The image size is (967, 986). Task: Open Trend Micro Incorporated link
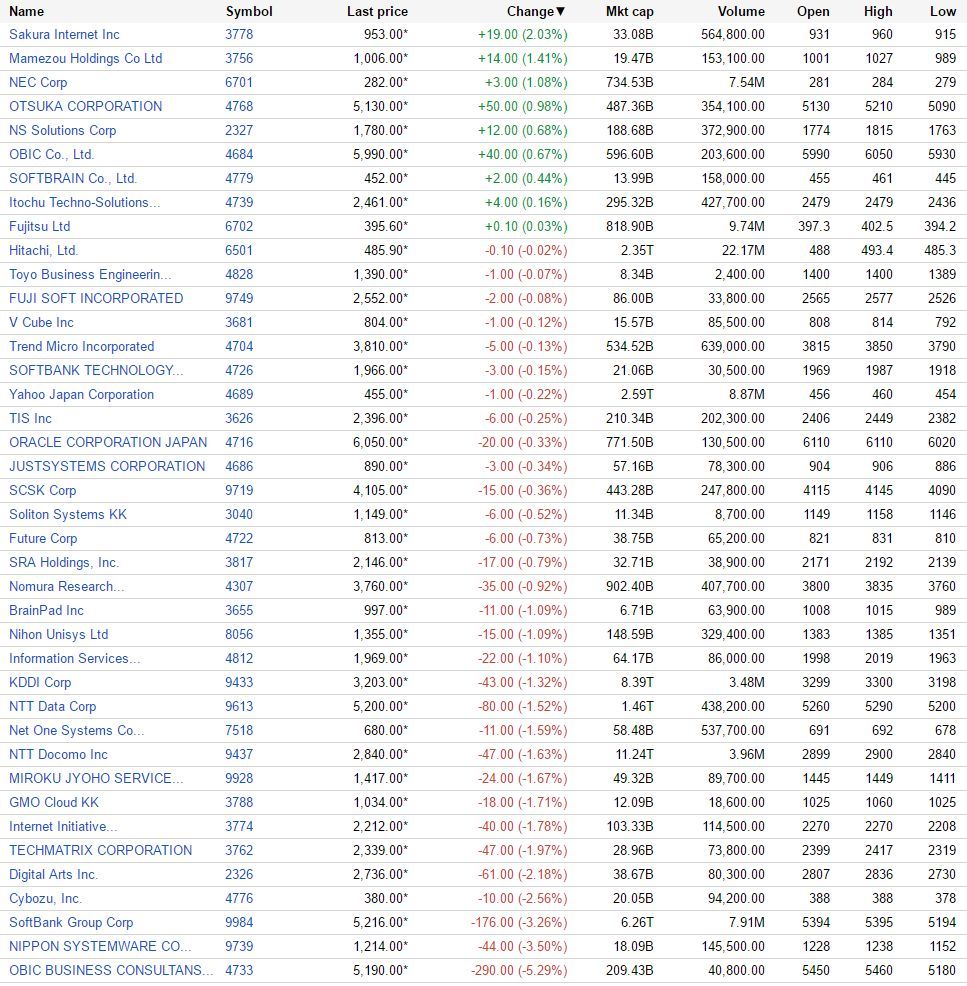click(x=81, y=346)
